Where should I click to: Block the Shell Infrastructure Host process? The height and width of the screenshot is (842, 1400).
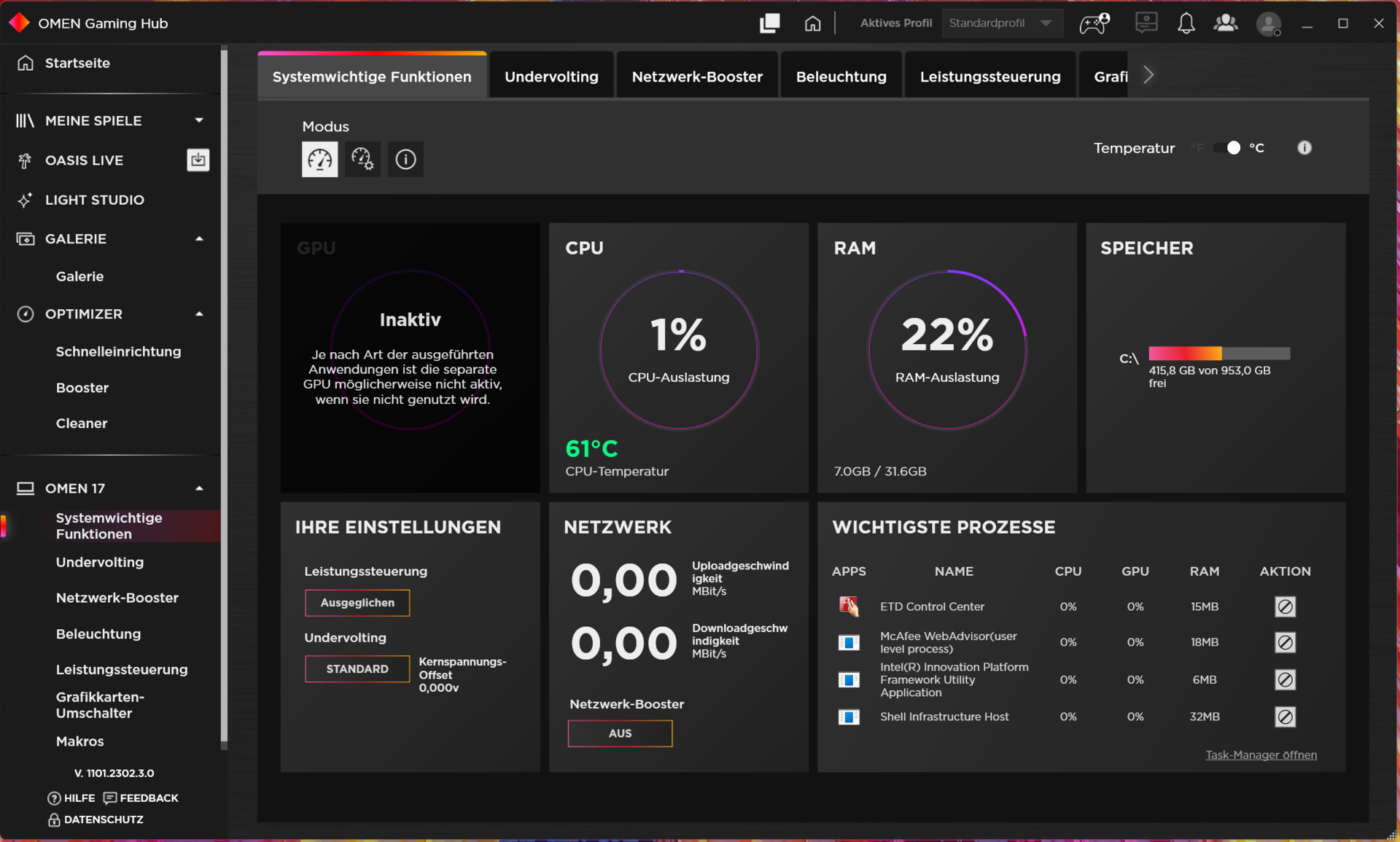click(x=1285, y=717)
